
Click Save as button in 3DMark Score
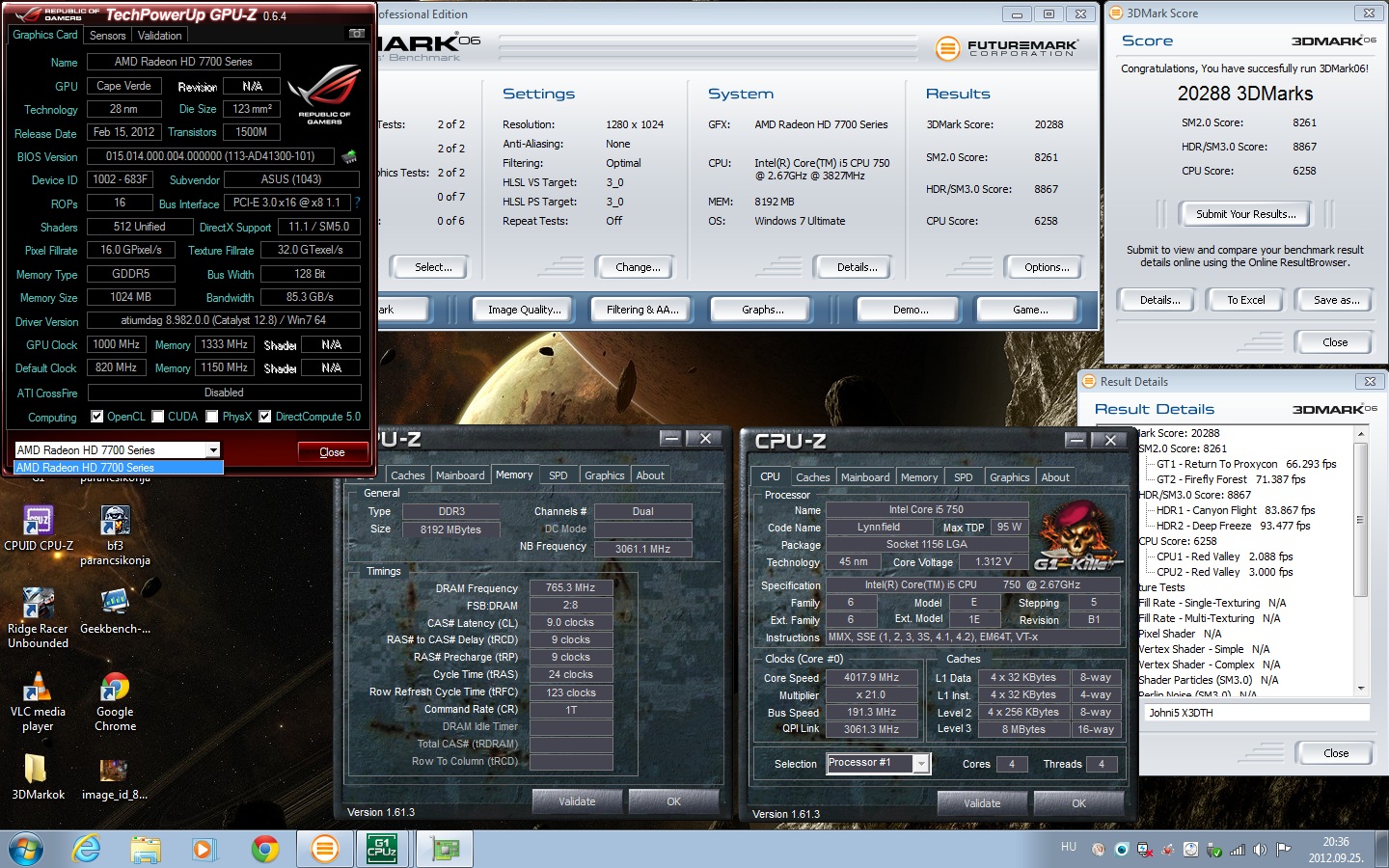[x=1336, y=300]
